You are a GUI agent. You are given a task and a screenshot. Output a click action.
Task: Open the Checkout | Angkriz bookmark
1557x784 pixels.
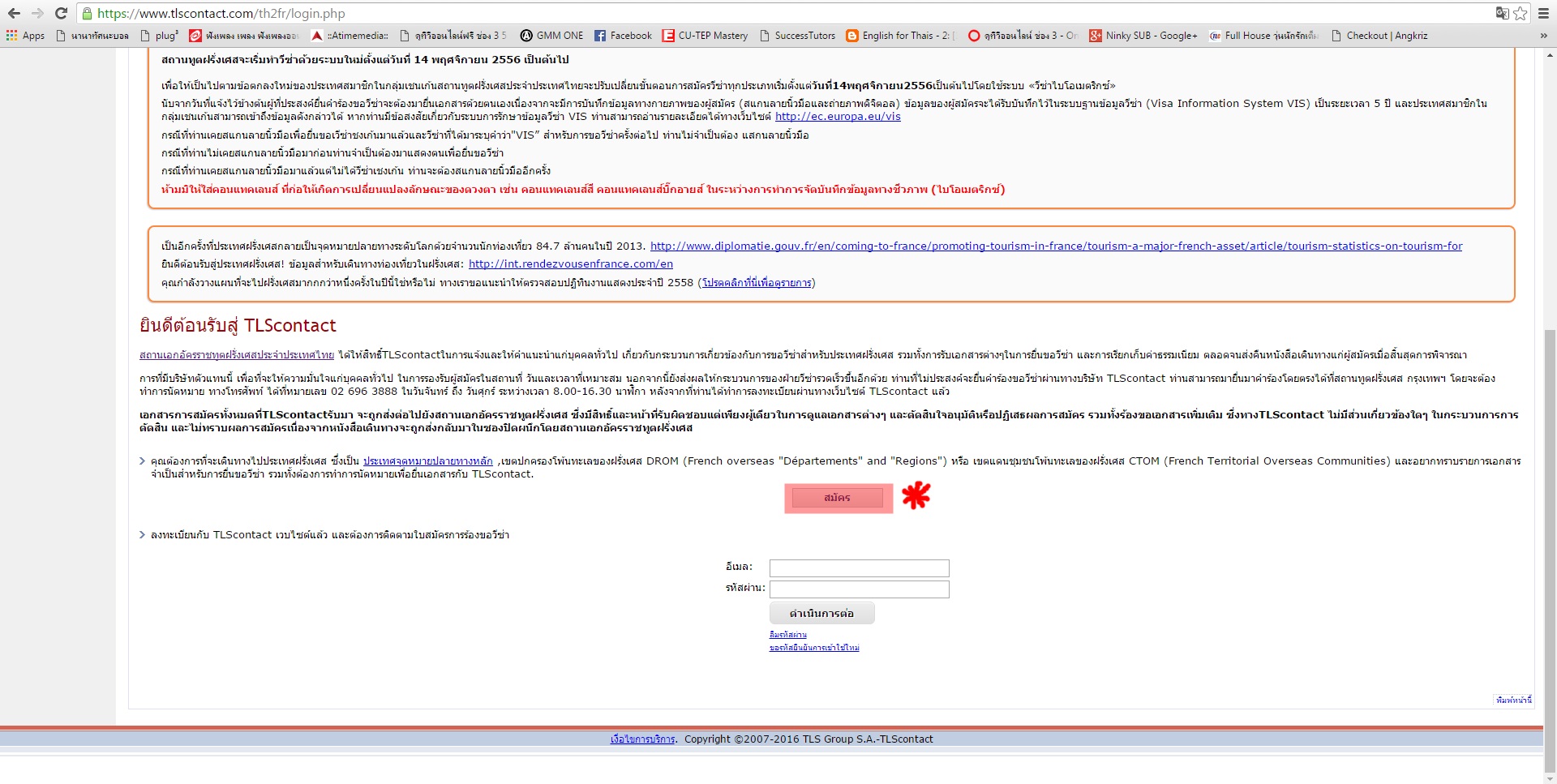(x=1379, y=36)
